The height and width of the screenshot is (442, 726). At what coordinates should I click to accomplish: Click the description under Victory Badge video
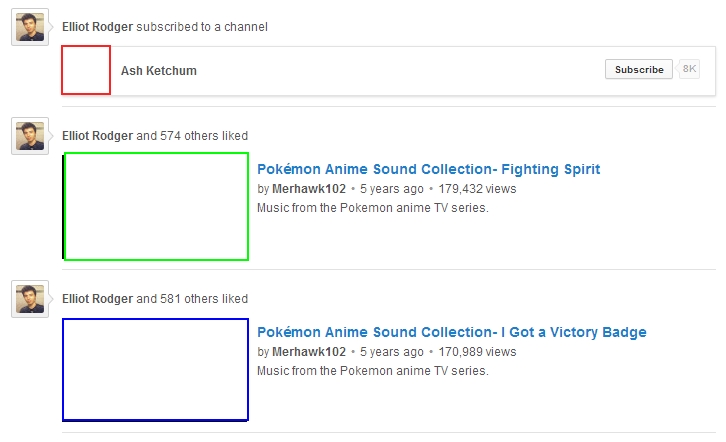[373, 371]
